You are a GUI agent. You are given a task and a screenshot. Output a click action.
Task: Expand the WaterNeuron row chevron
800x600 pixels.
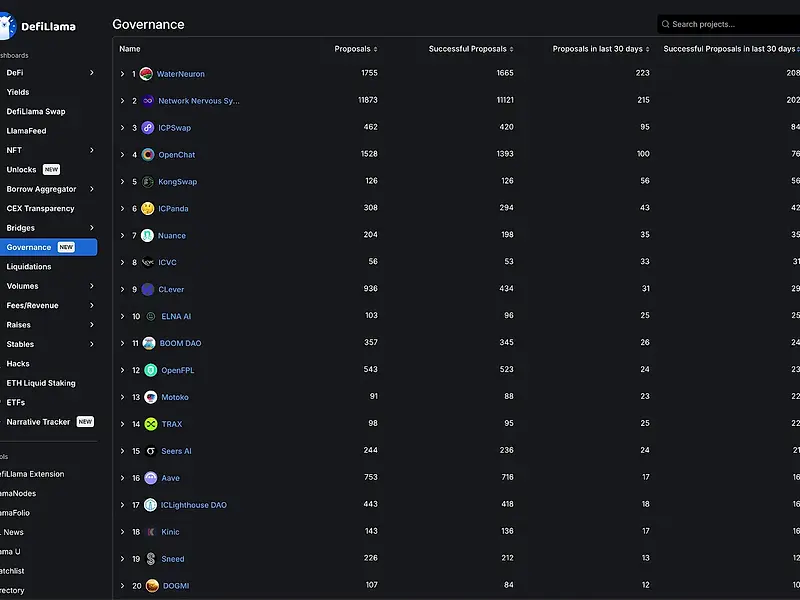click(122, 74)
